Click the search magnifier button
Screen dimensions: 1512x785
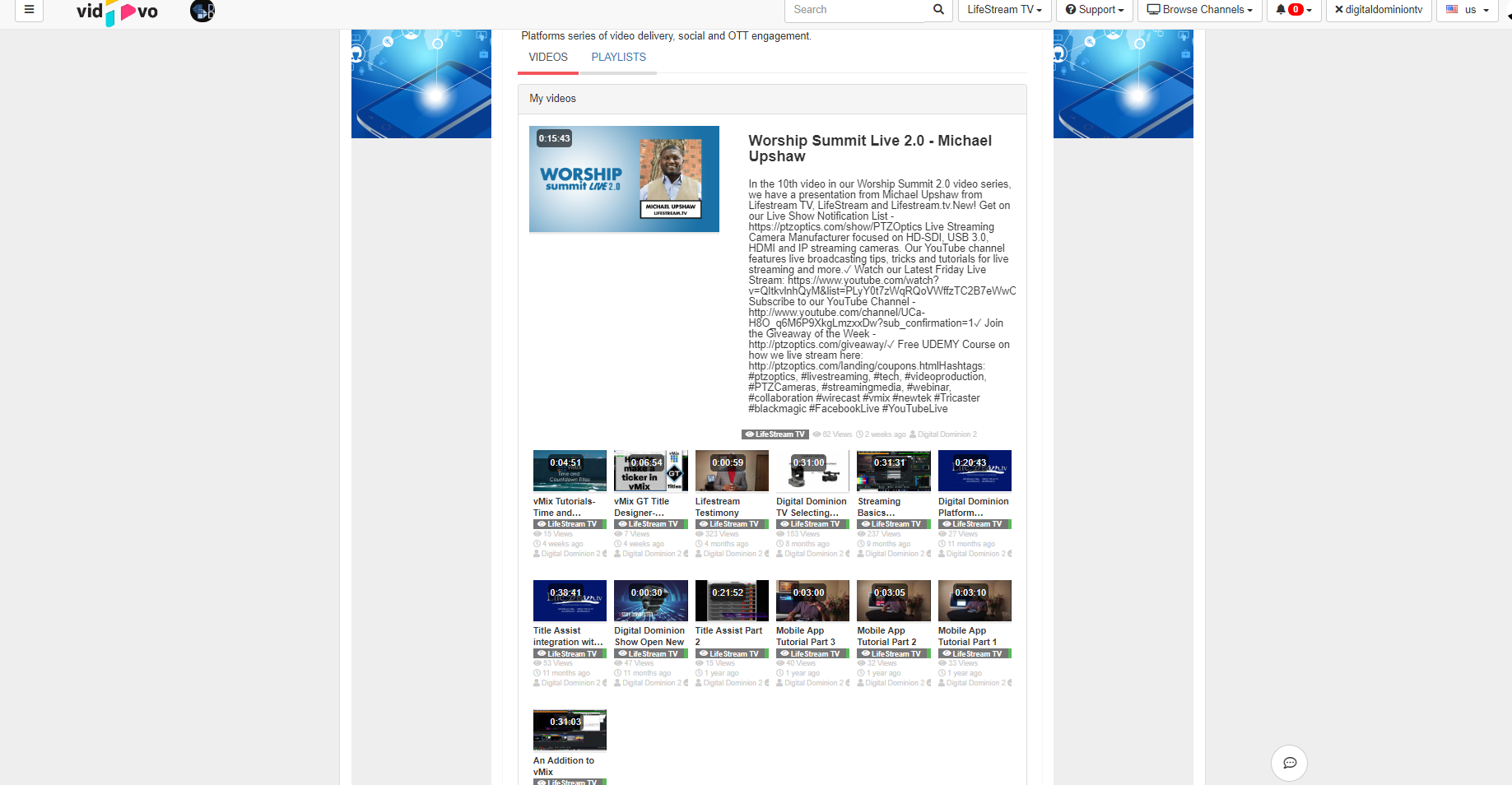pos(938,10)
